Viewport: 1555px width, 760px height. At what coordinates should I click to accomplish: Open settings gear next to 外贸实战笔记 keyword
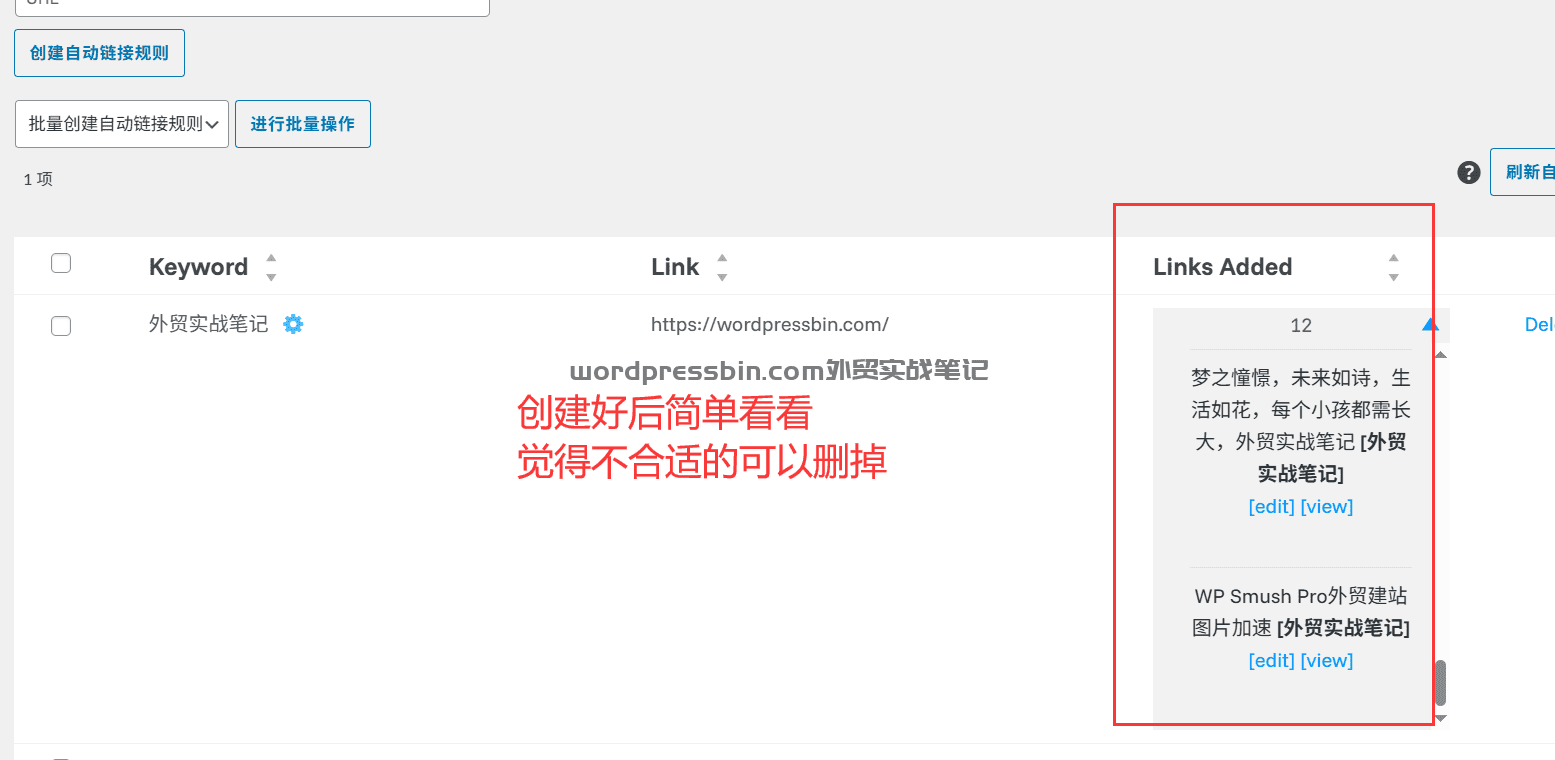pos(293,324)
